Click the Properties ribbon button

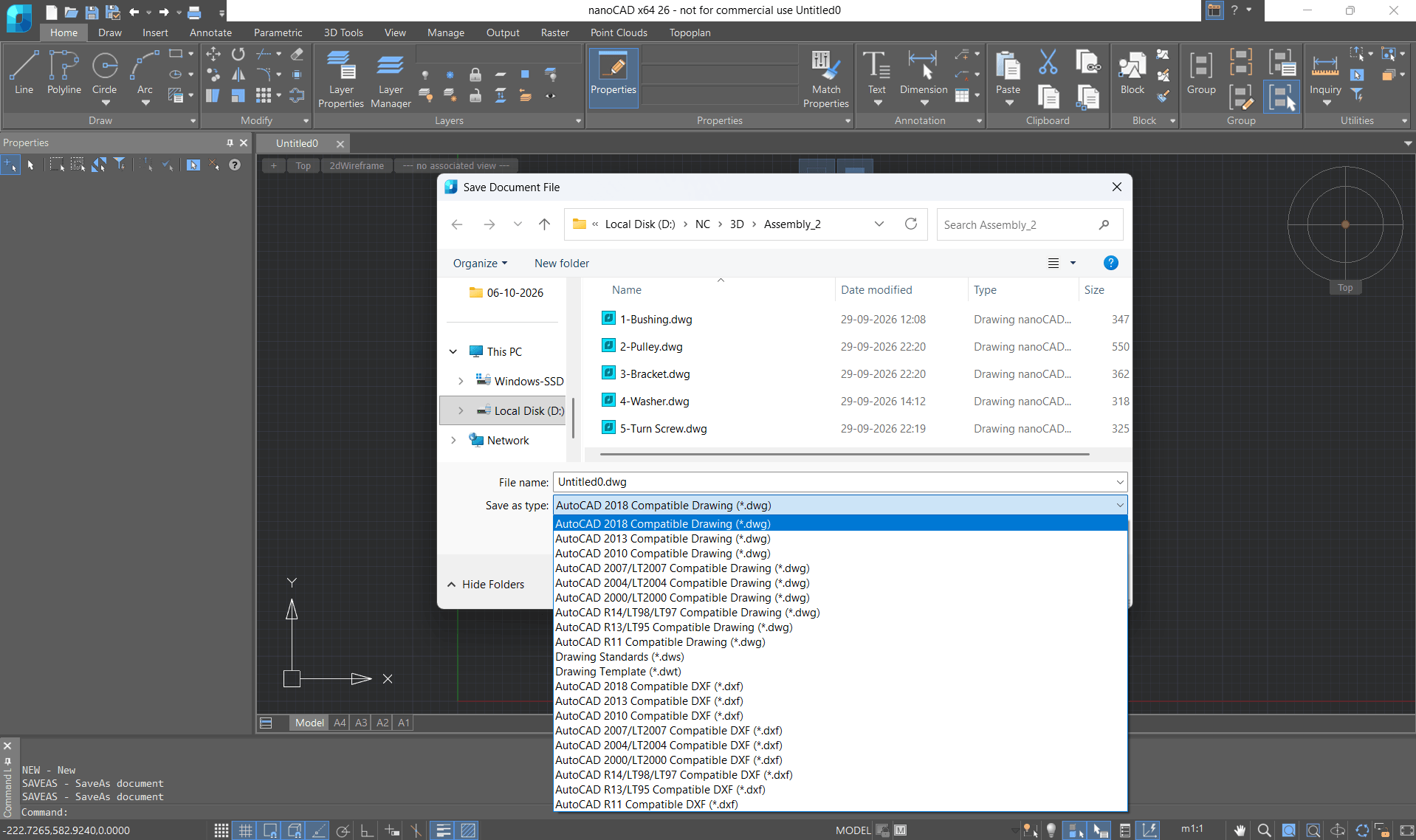(x=614, y=78)
